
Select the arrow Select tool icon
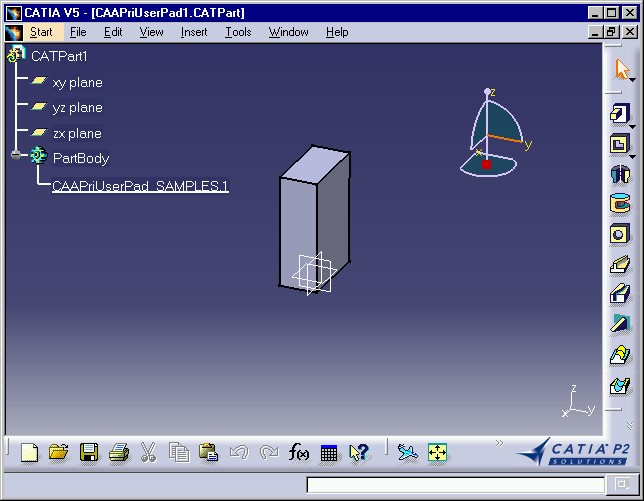[x=622, y=69]
